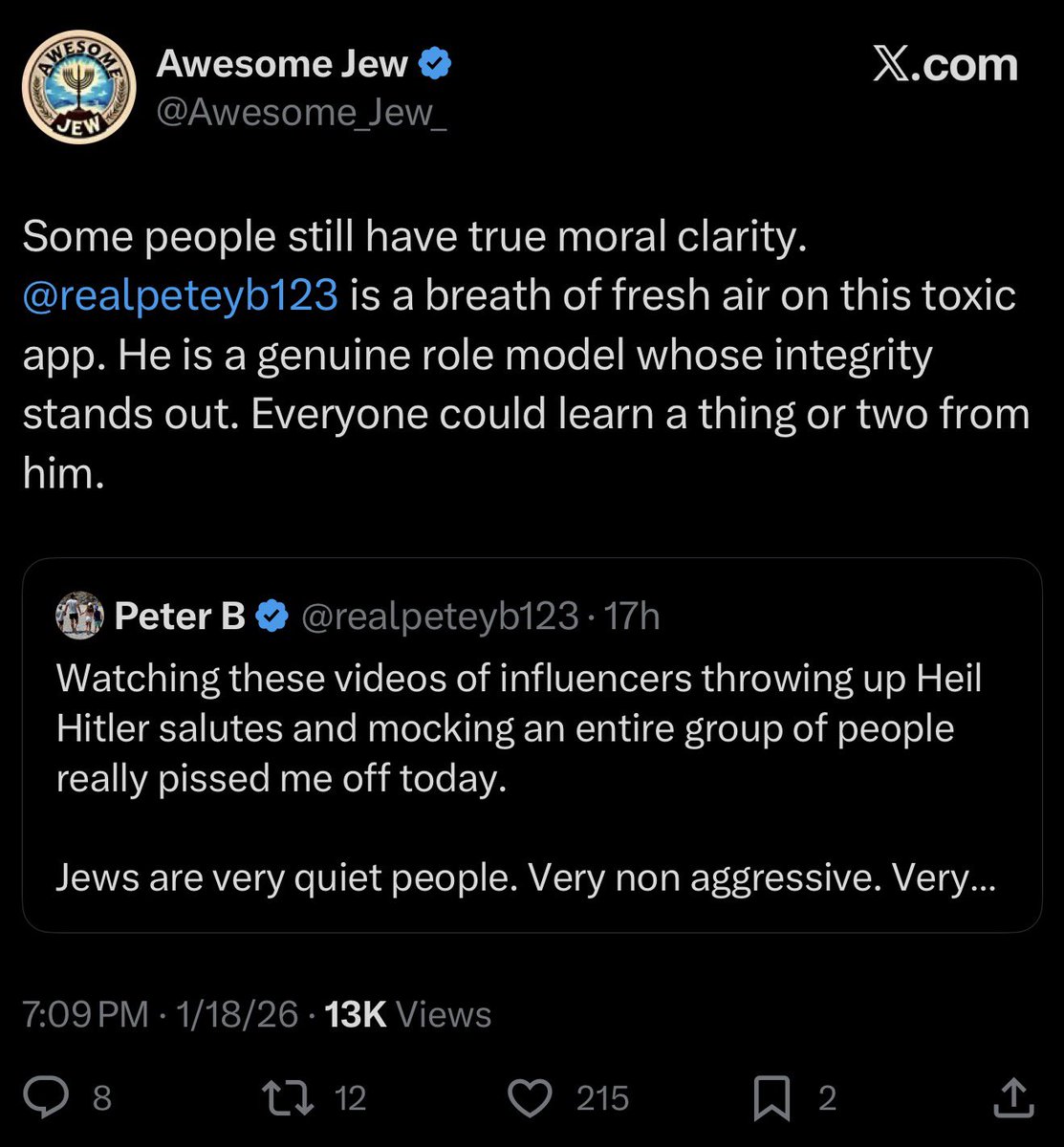
Task: Bookmark this post
Action: (x=772, y=1097)
